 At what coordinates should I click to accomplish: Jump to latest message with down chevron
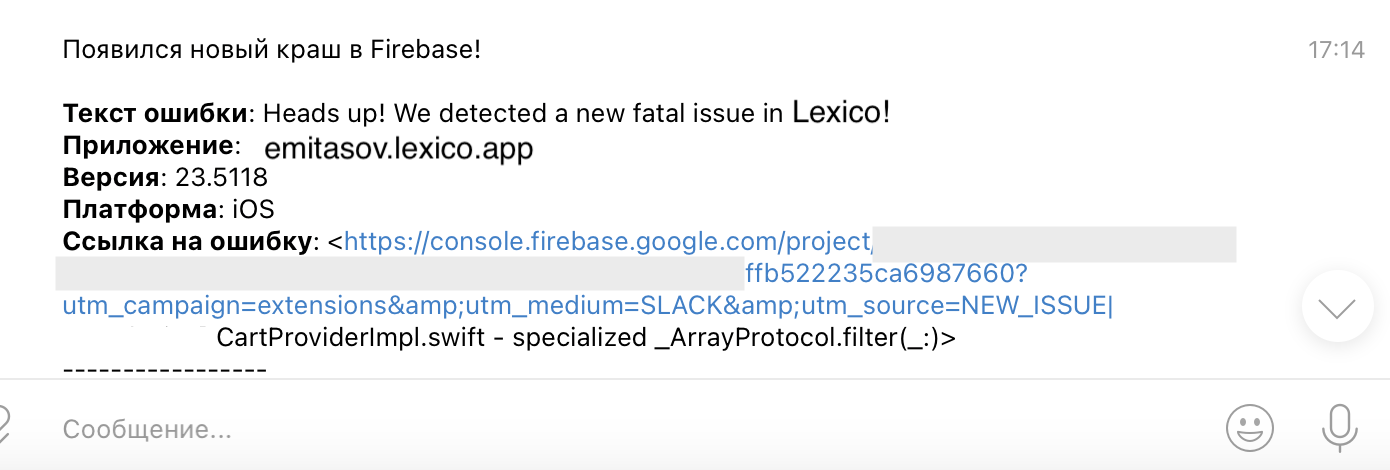pyautogui.click(x=1337, y=307)
